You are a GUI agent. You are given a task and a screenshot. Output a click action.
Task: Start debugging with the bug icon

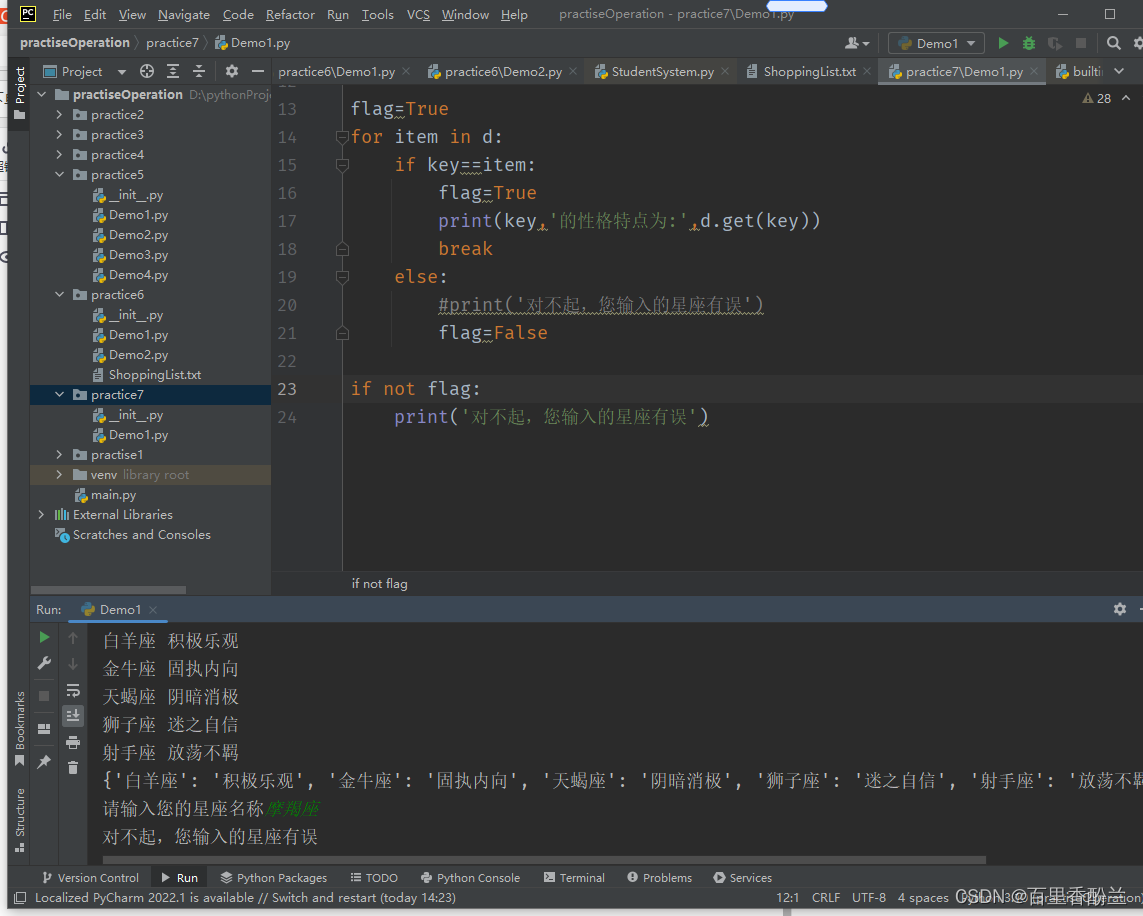(1029, 44)
